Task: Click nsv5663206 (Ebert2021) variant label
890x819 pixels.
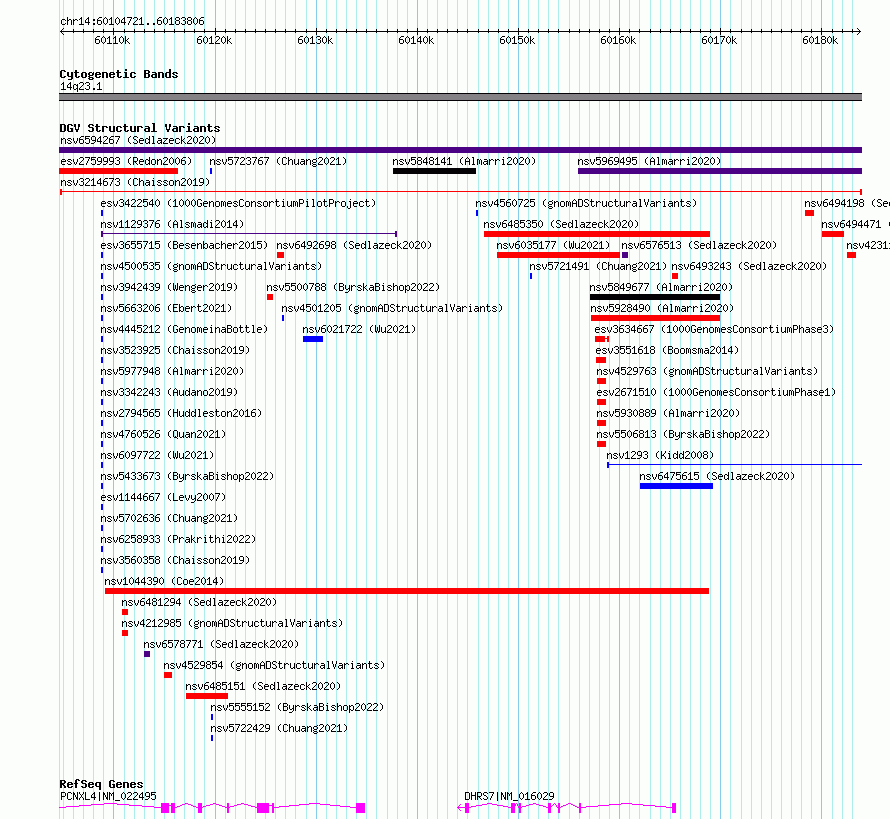Action: click(166, 308)
